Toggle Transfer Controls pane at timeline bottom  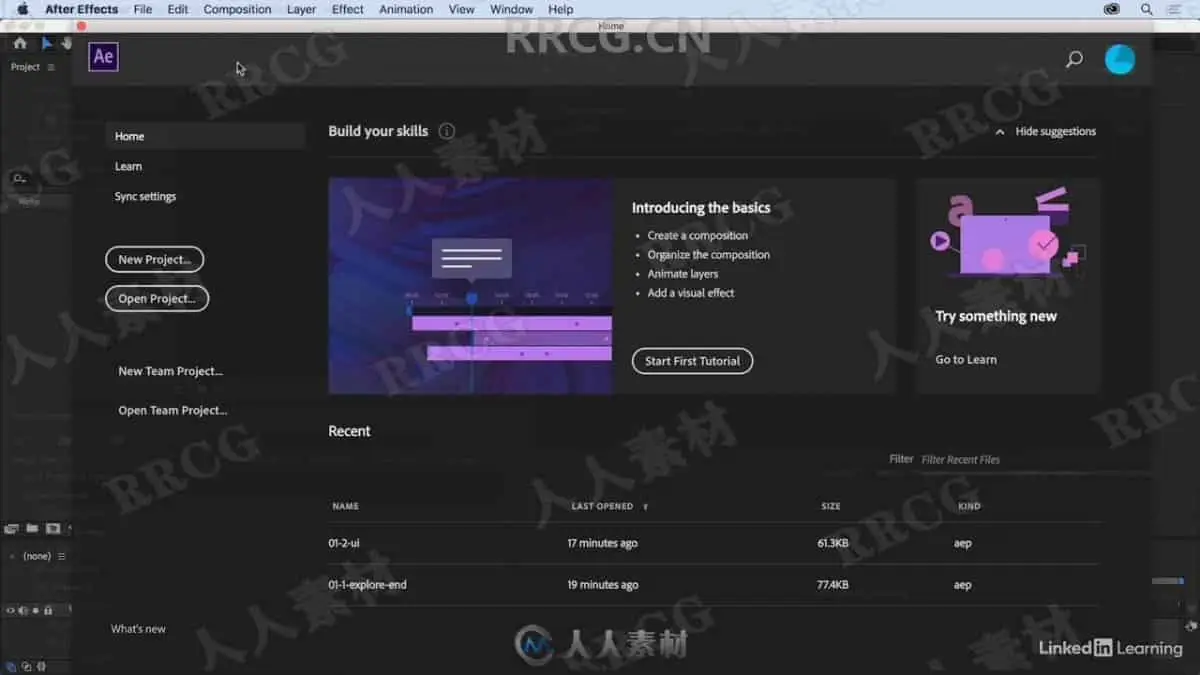click(26, 666)
